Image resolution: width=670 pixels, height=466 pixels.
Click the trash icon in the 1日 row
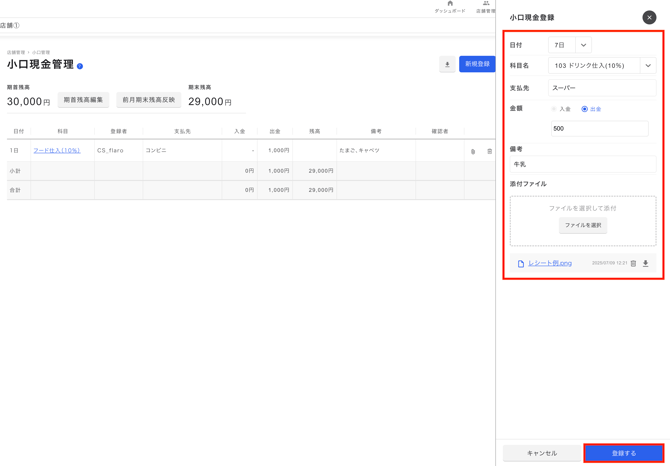pyautogui.click(x=489, y=151)
